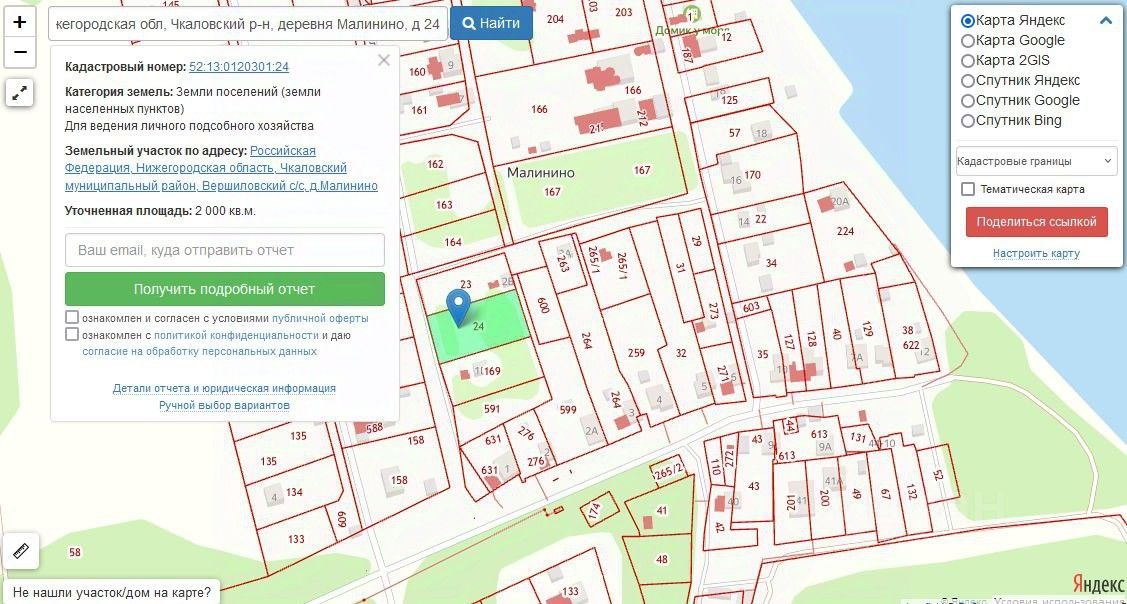Click the Найти search button

tap(492, 23)
